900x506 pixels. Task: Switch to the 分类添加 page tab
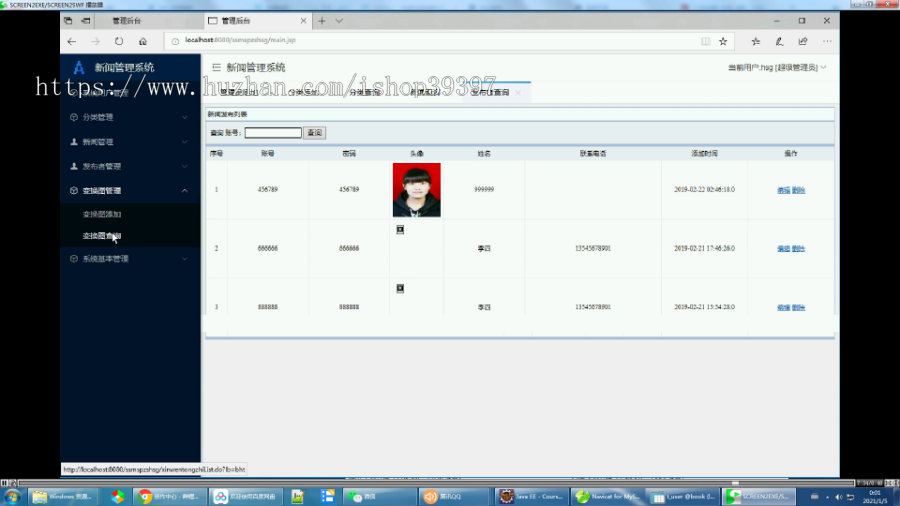[x=303, y=92]
